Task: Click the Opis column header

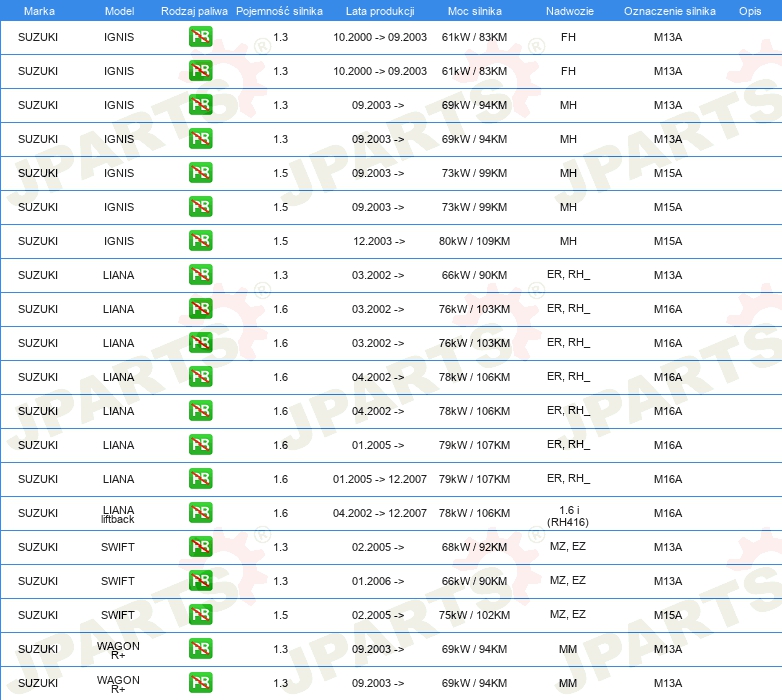Action: [x=750, y=11]
